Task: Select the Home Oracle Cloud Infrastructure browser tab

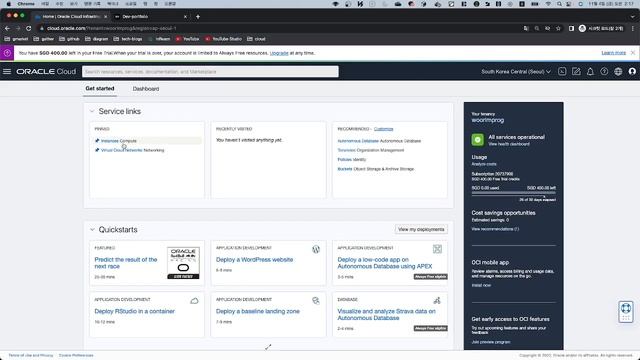Action: [x=71, y=17]
